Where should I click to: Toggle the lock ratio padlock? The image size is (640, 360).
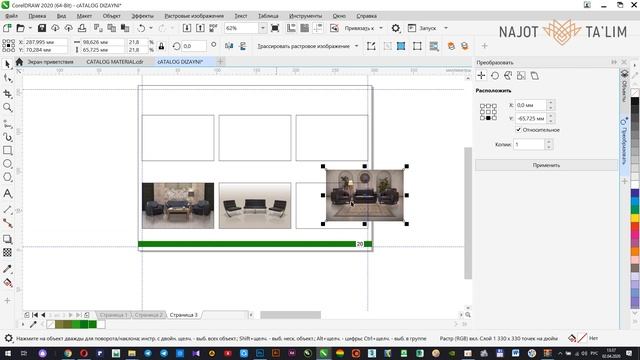161,46
